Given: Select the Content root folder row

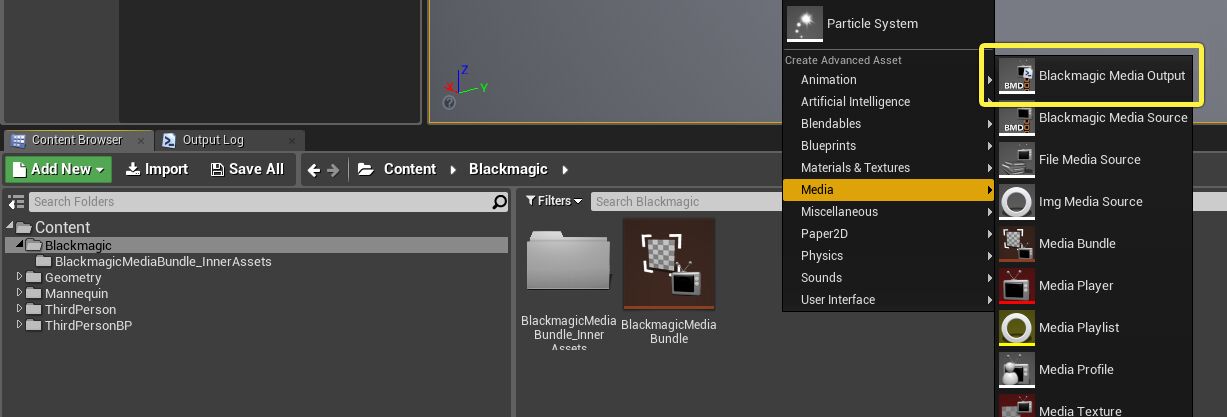Looking at the screenshot, I should click(x=258, y=228).
